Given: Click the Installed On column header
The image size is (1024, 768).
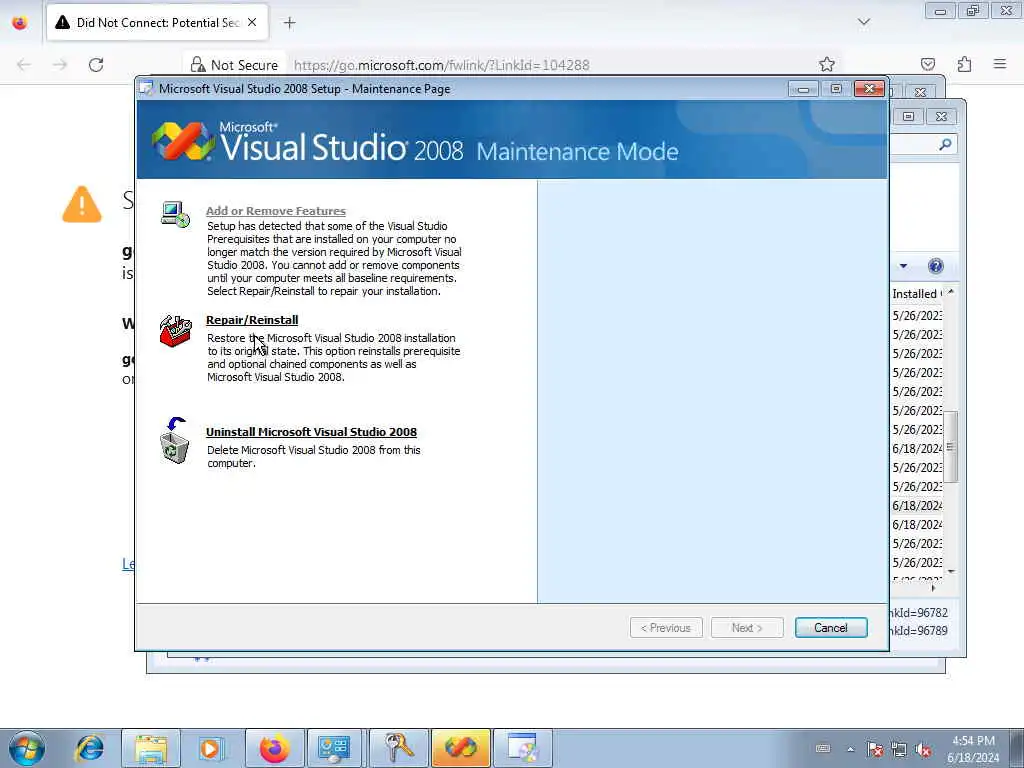Looking at the screenshot, I should pyautogui.click(x=916, y=294).
